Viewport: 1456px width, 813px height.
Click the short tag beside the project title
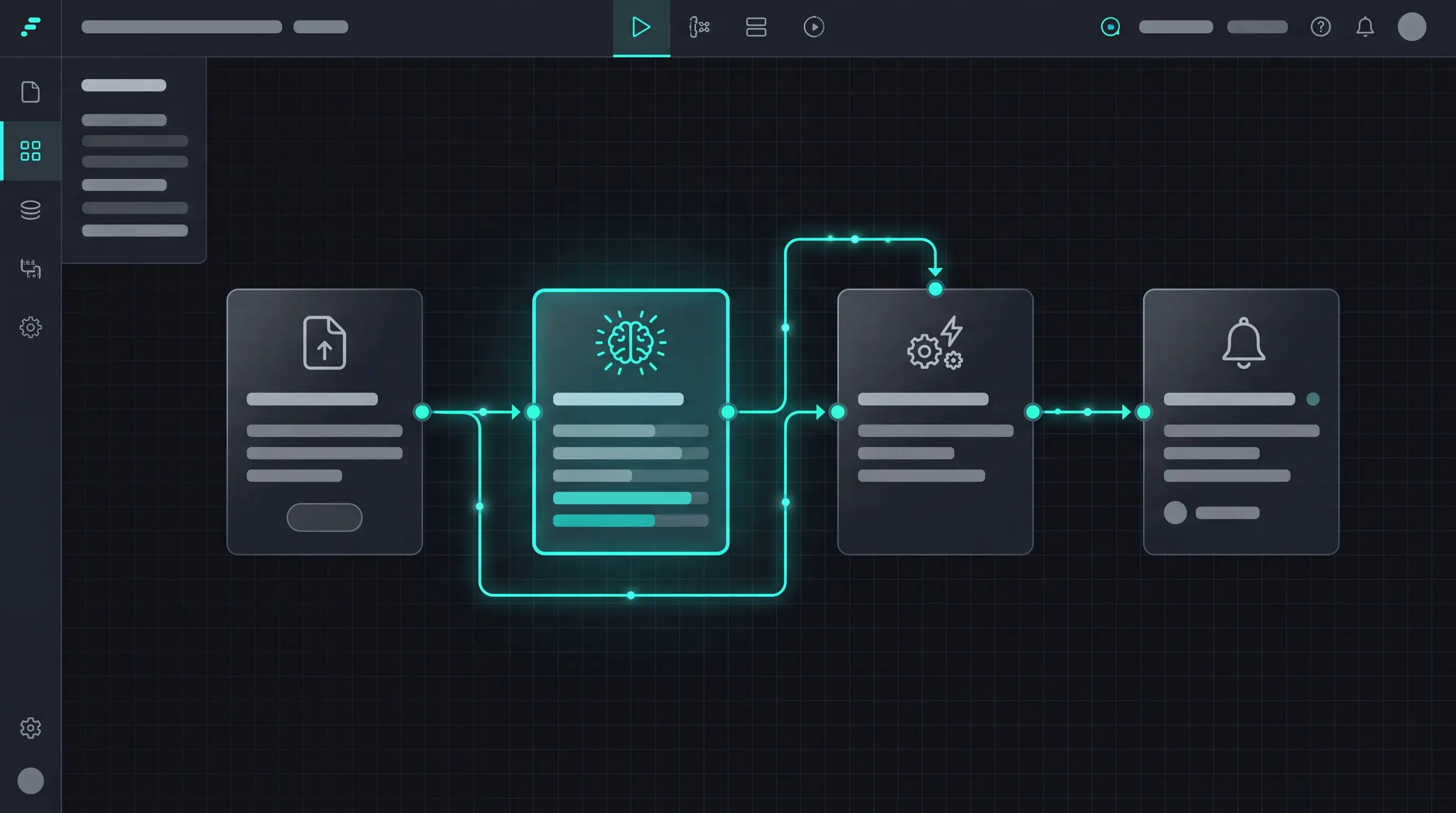tap(321, 27)
